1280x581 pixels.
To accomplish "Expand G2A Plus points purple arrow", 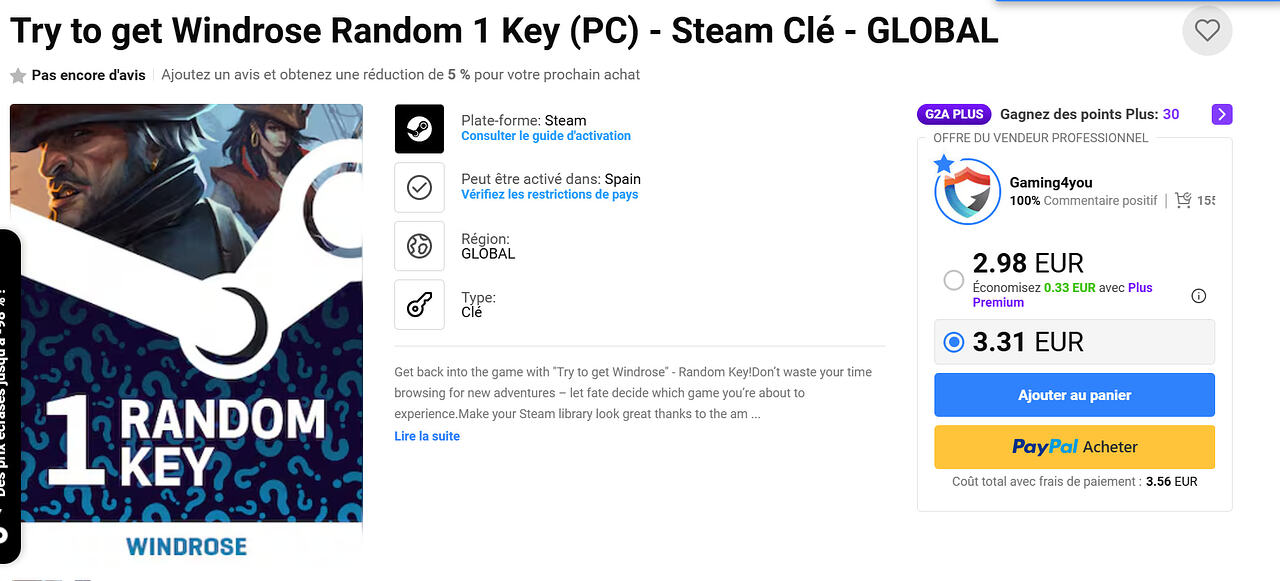I will tap(1221, 114).
